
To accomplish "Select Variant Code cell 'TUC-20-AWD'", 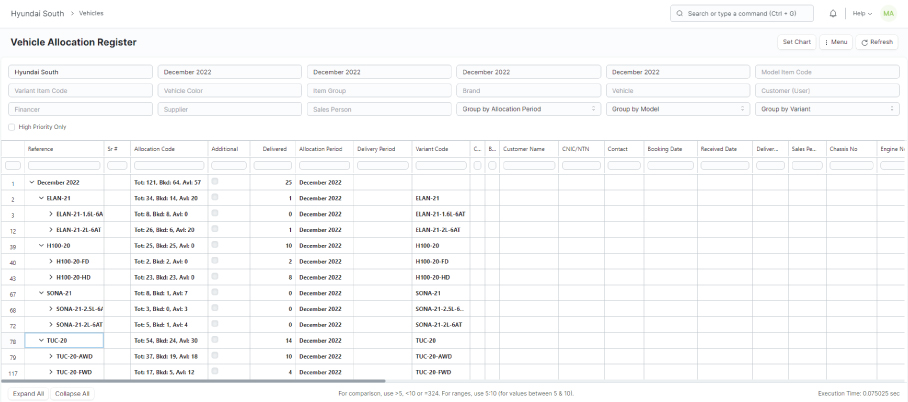I will coord(441,356).
